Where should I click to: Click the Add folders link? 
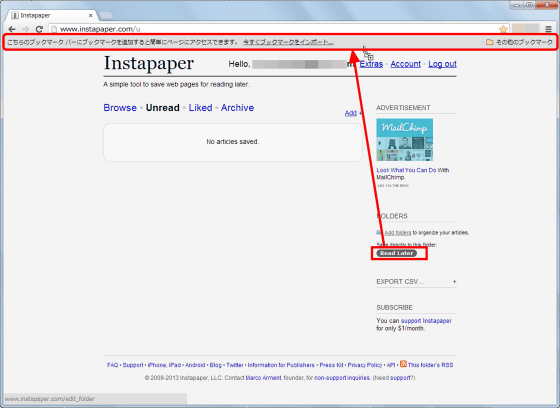tap(398, 233)
